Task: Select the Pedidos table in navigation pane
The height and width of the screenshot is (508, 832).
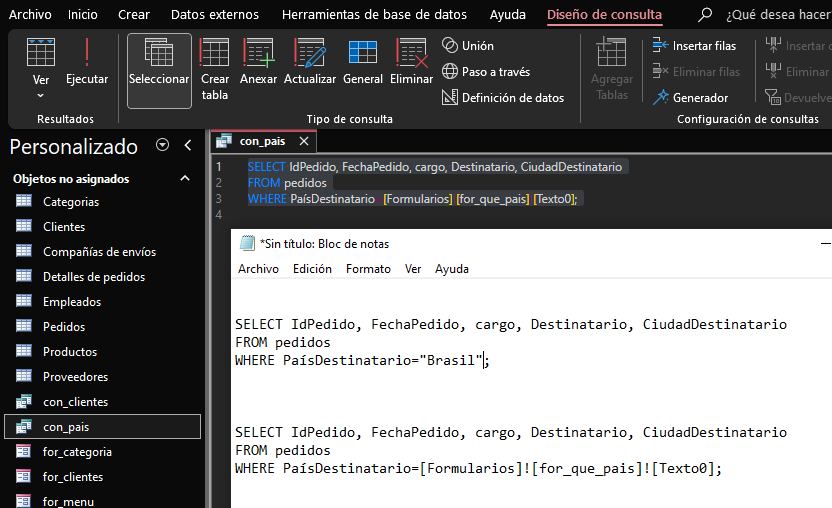Action: tap(64, 327)
